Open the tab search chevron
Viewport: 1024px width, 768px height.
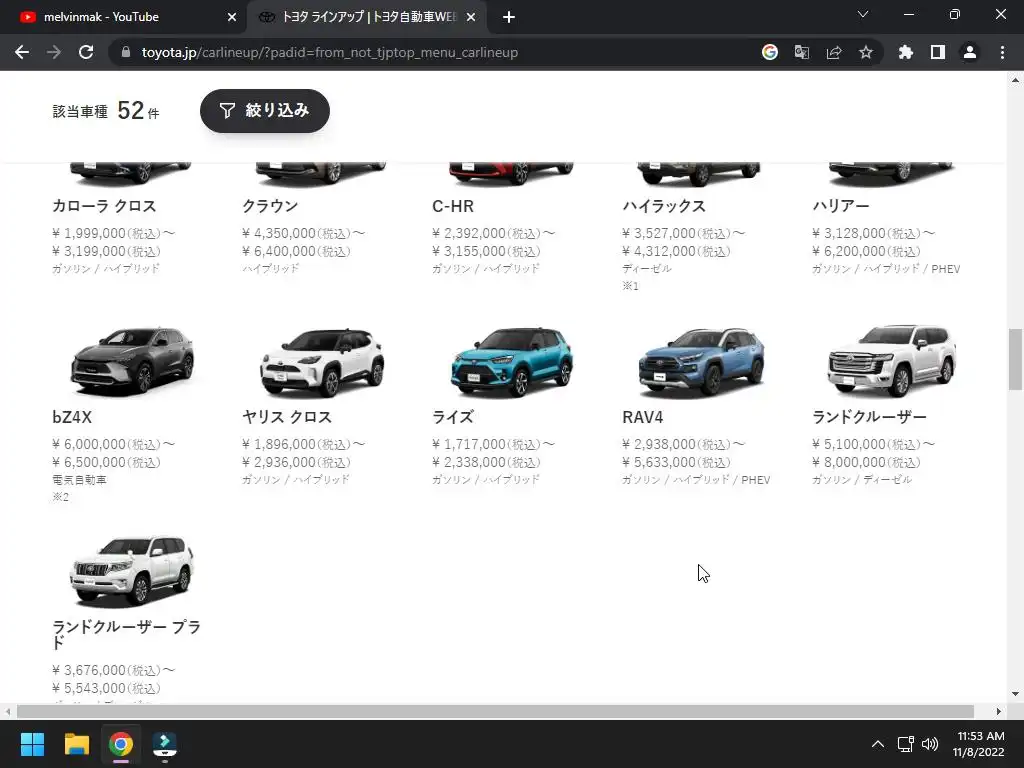point(863,14)
